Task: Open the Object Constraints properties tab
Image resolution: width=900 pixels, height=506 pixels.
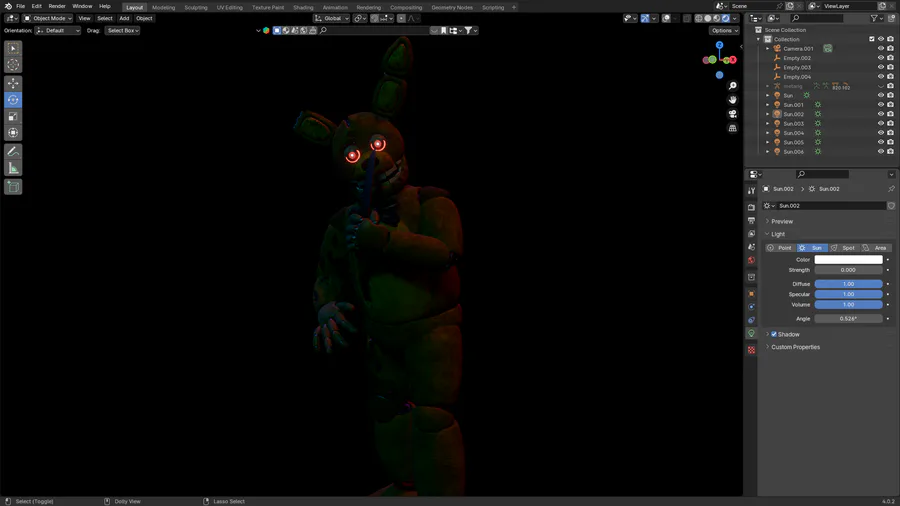Action: [751, 320]
